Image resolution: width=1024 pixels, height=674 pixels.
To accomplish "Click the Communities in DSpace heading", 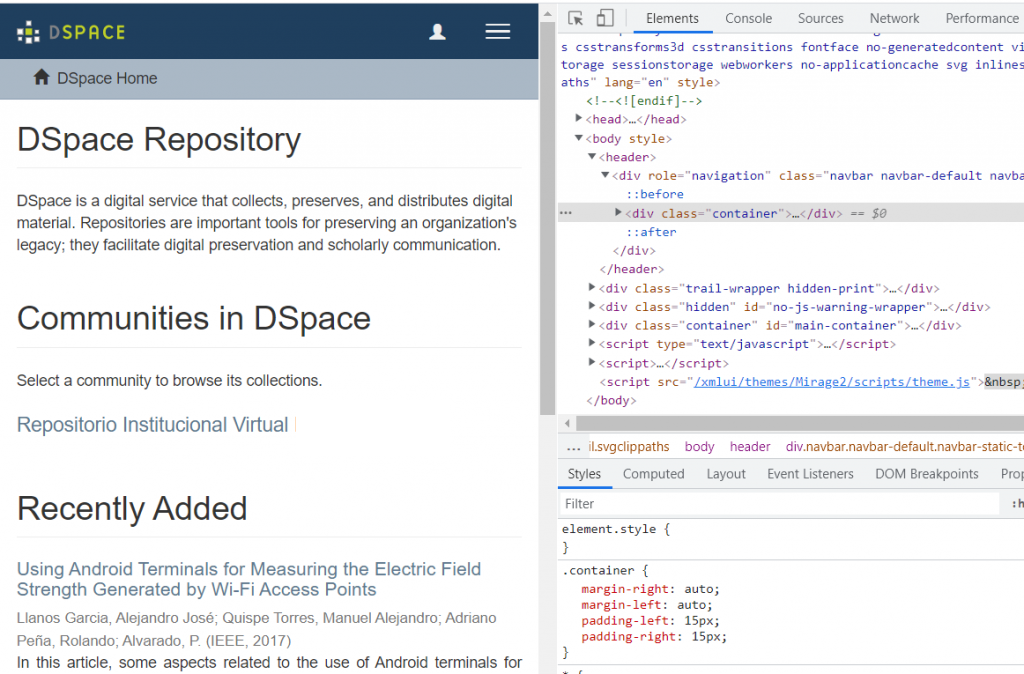I will (x=194, y=319).
